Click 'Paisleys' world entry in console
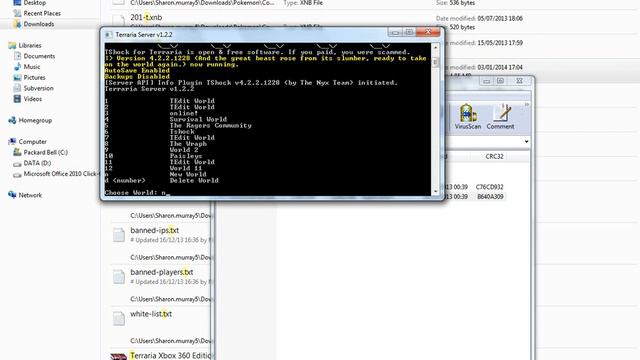 point(186,156)
